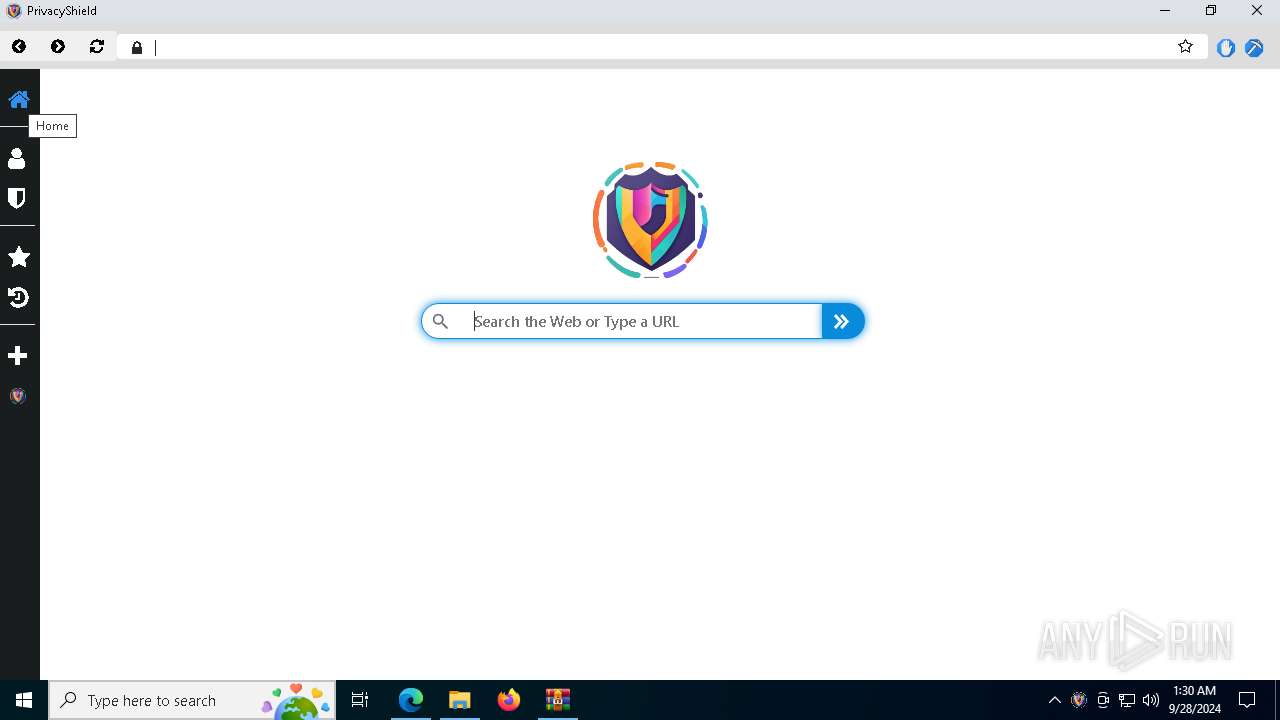1280x720 pixels.
Task: Open the blue compass extension icon
Action: (x=1254, y=47)
